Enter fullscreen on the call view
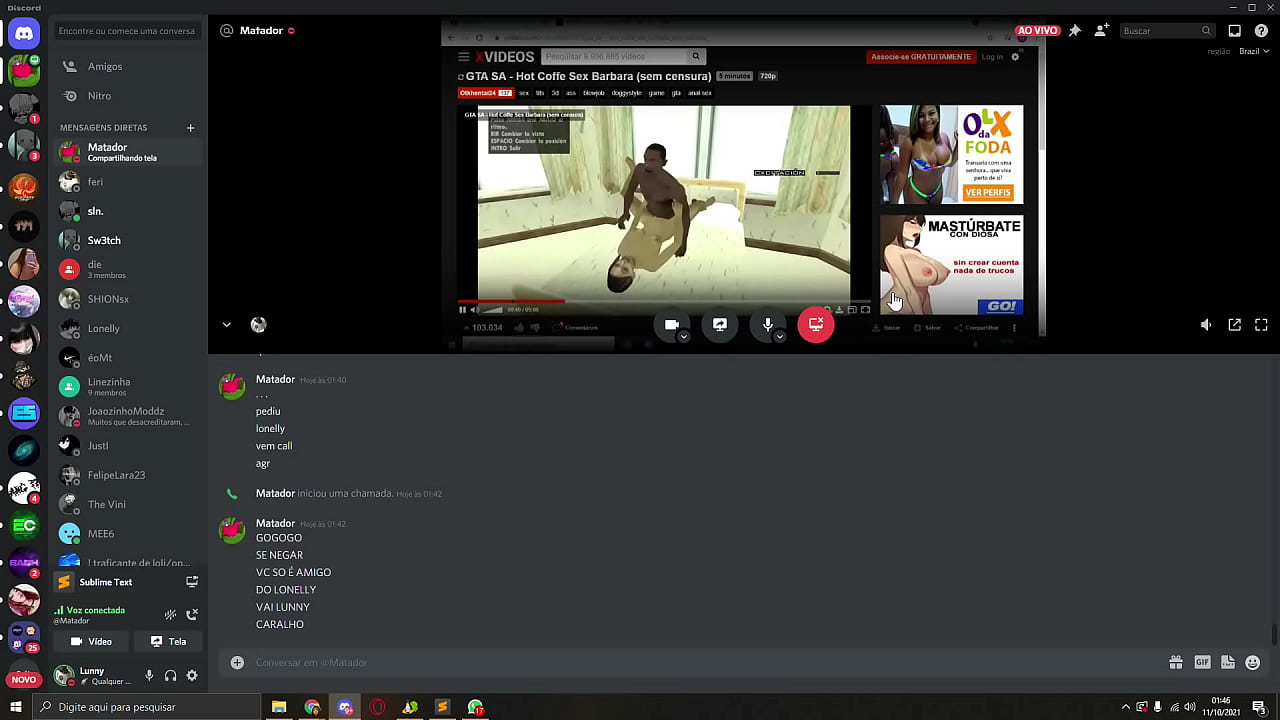This screenshot has width=1280, height=720. pos(1261,325)
